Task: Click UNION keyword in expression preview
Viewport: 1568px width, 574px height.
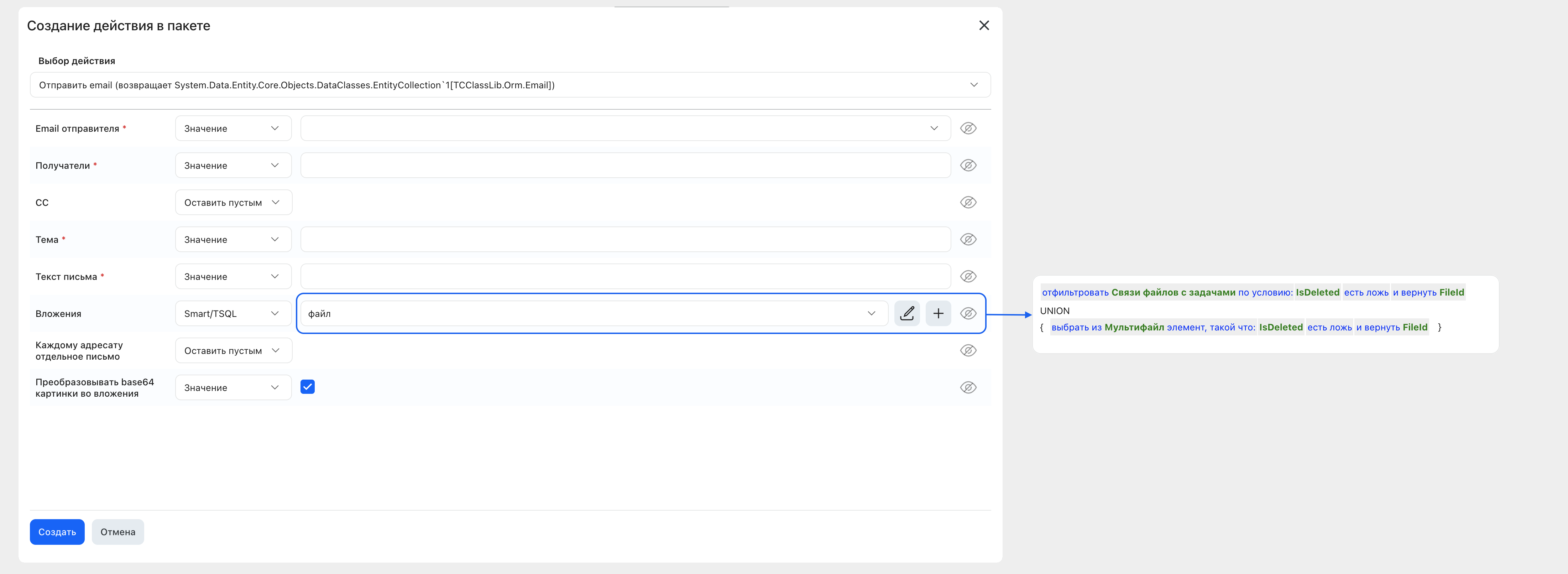Action: (x=1054, y=311)
